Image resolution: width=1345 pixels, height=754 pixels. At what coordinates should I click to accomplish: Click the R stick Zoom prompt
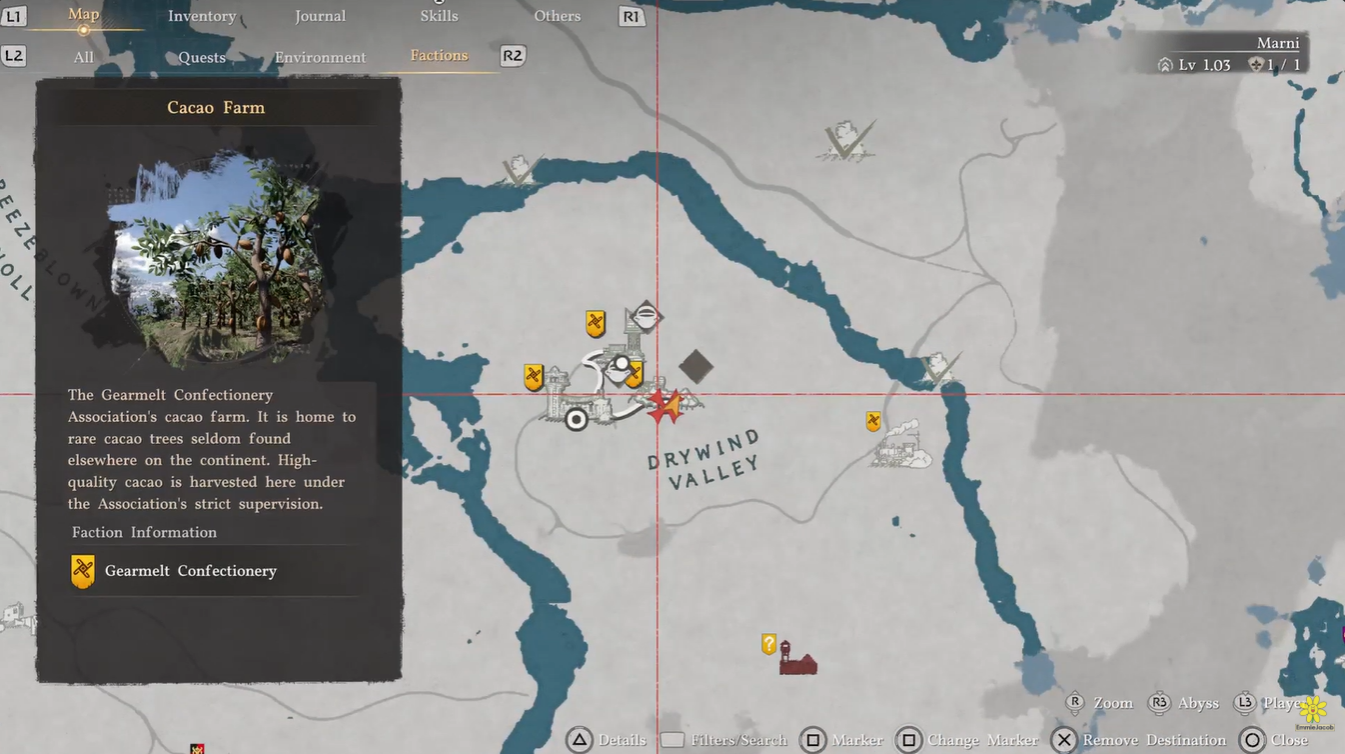coord(1098,703)
